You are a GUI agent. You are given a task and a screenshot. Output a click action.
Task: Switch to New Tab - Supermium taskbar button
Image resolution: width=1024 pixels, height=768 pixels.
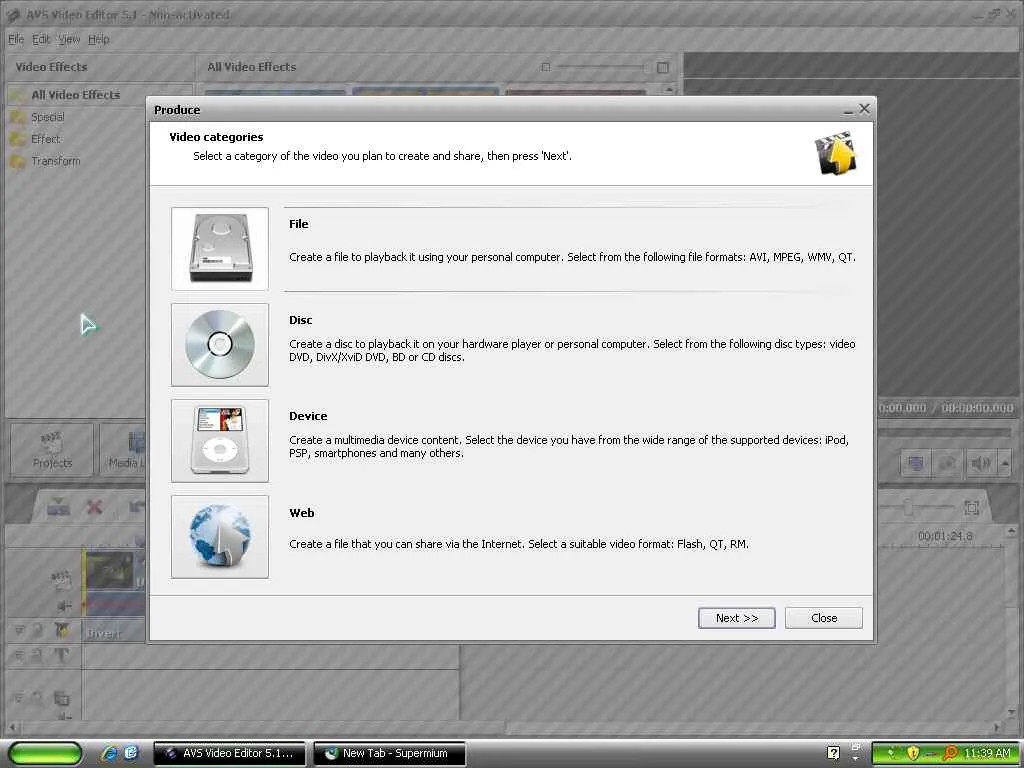[390, 753]
